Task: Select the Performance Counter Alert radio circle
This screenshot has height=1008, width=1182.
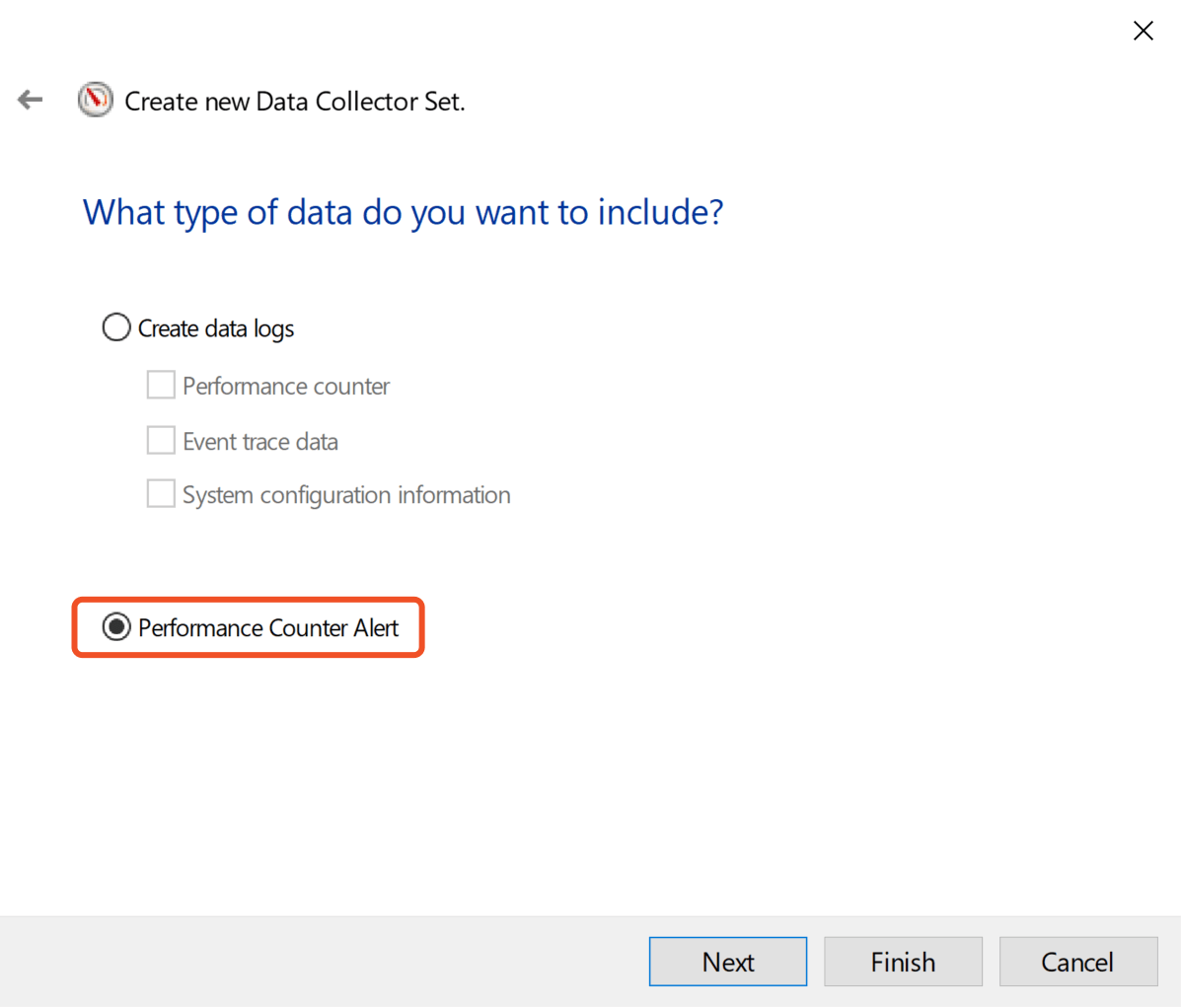Action: coord(116,627)
